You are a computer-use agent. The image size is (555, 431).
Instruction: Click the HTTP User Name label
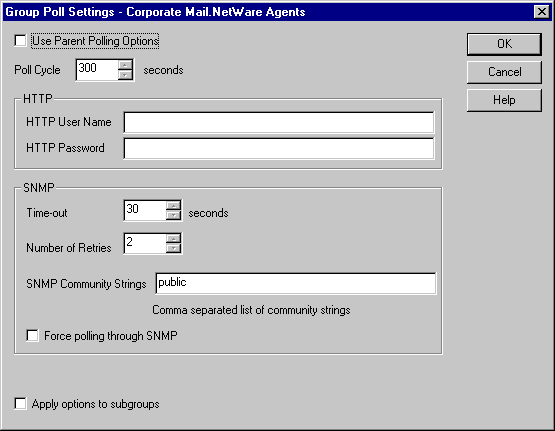pos(69,122)
